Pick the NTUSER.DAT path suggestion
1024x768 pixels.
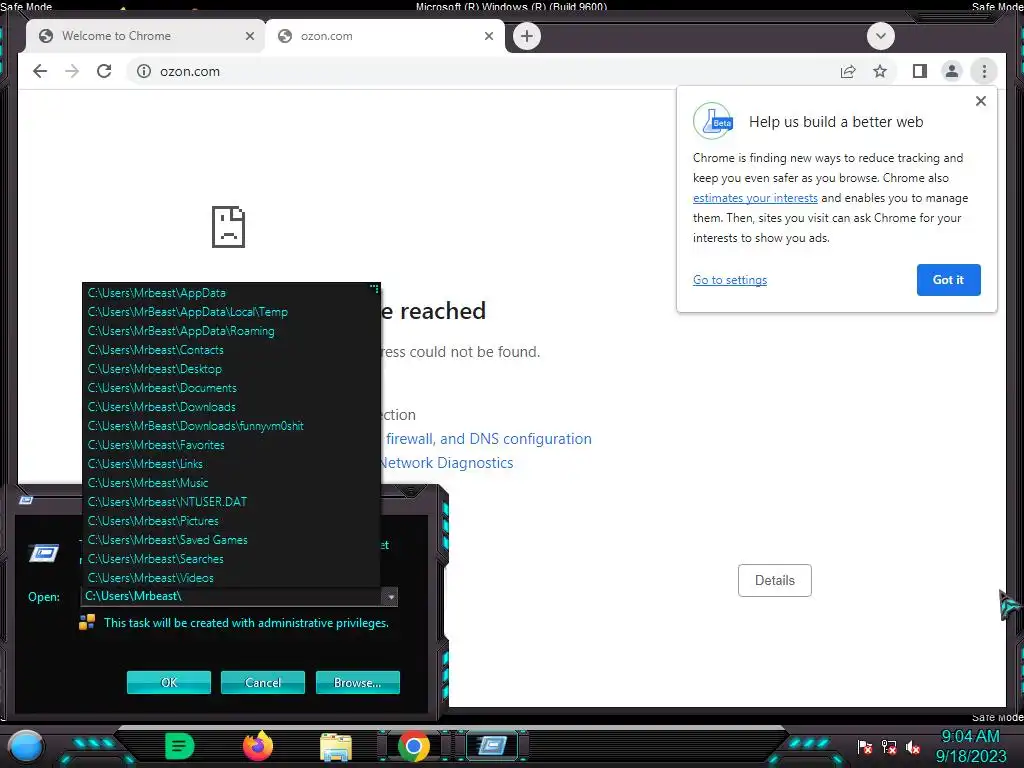tap(231, 501)
